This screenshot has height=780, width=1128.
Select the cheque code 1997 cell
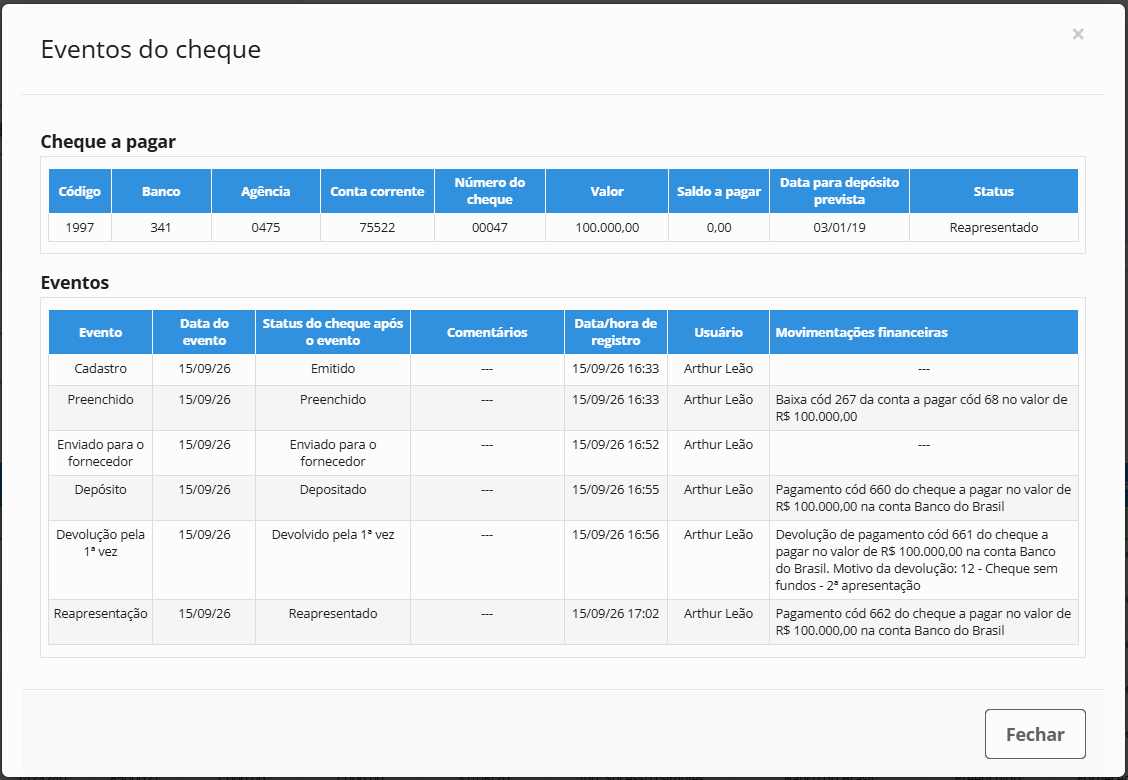coord(80,227)
